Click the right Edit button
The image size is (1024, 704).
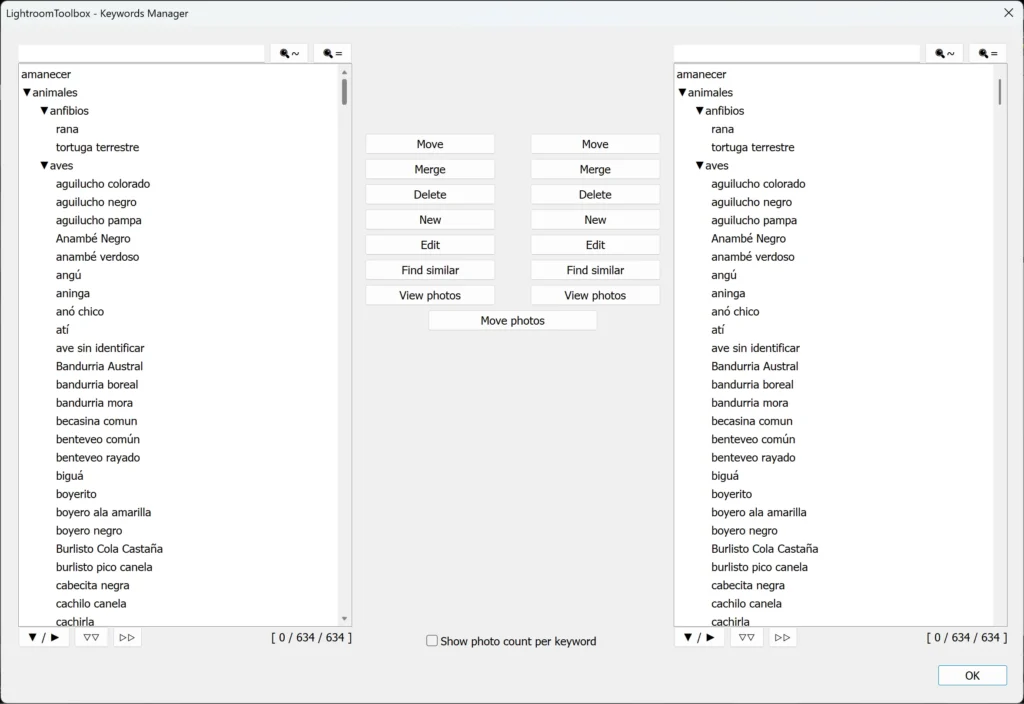pos(595,246)
